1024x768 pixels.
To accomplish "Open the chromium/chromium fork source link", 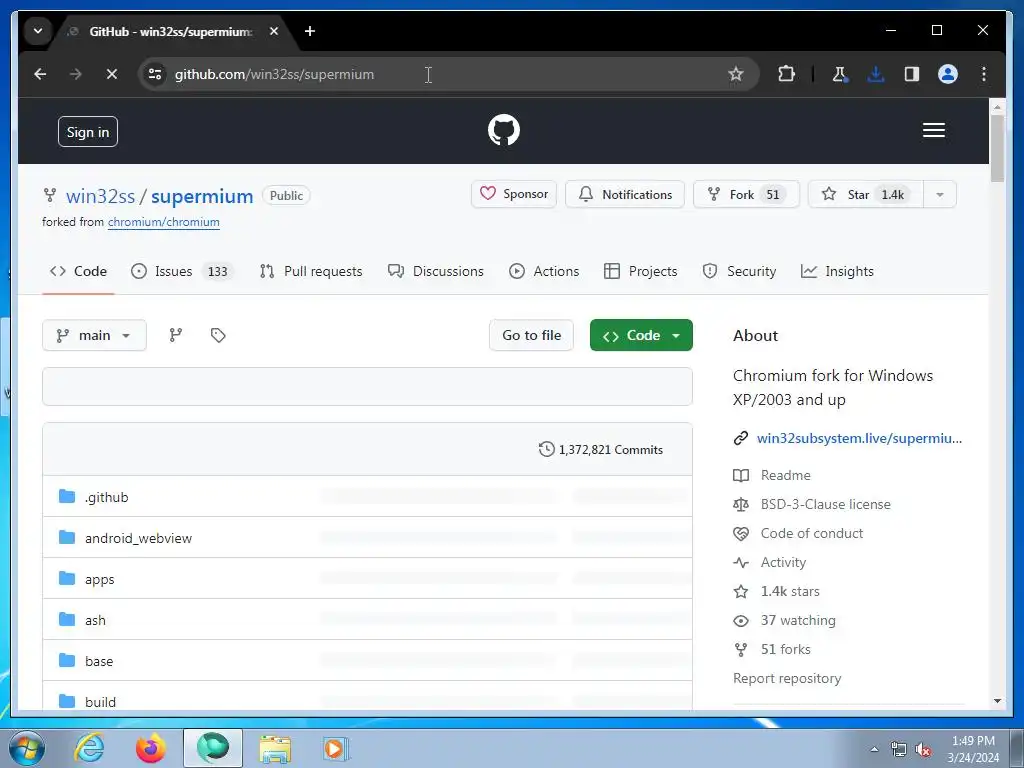I will [x=163, y=222].
